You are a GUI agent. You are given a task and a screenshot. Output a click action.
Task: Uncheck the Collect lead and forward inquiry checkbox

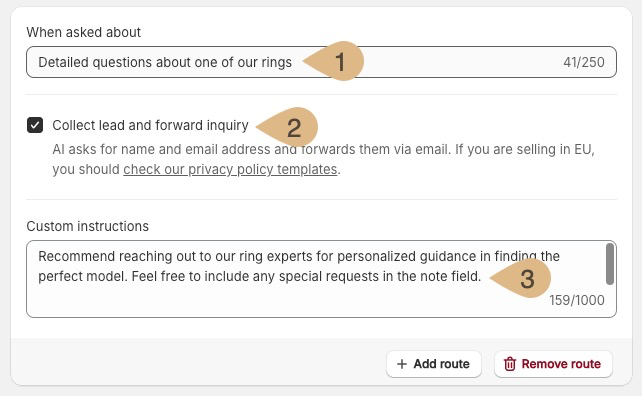[x=35, y=125]
